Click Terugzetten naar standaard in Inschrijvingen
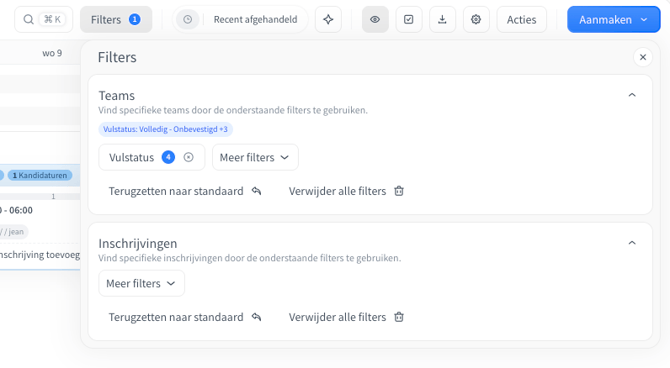Image resolution: width=670 pixels, height=368 pixels. coord(185,317)
